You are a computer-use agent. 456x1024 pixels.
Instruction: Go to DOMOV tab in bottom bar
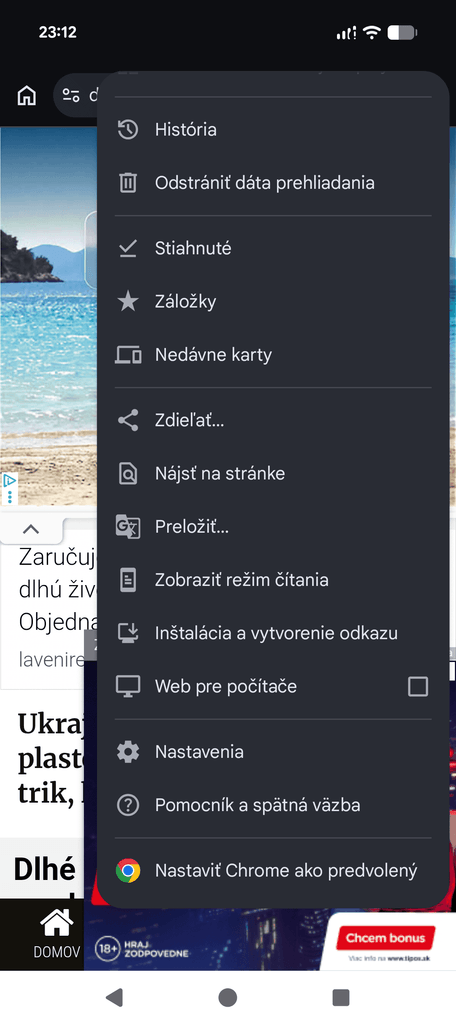pos(56,934)
